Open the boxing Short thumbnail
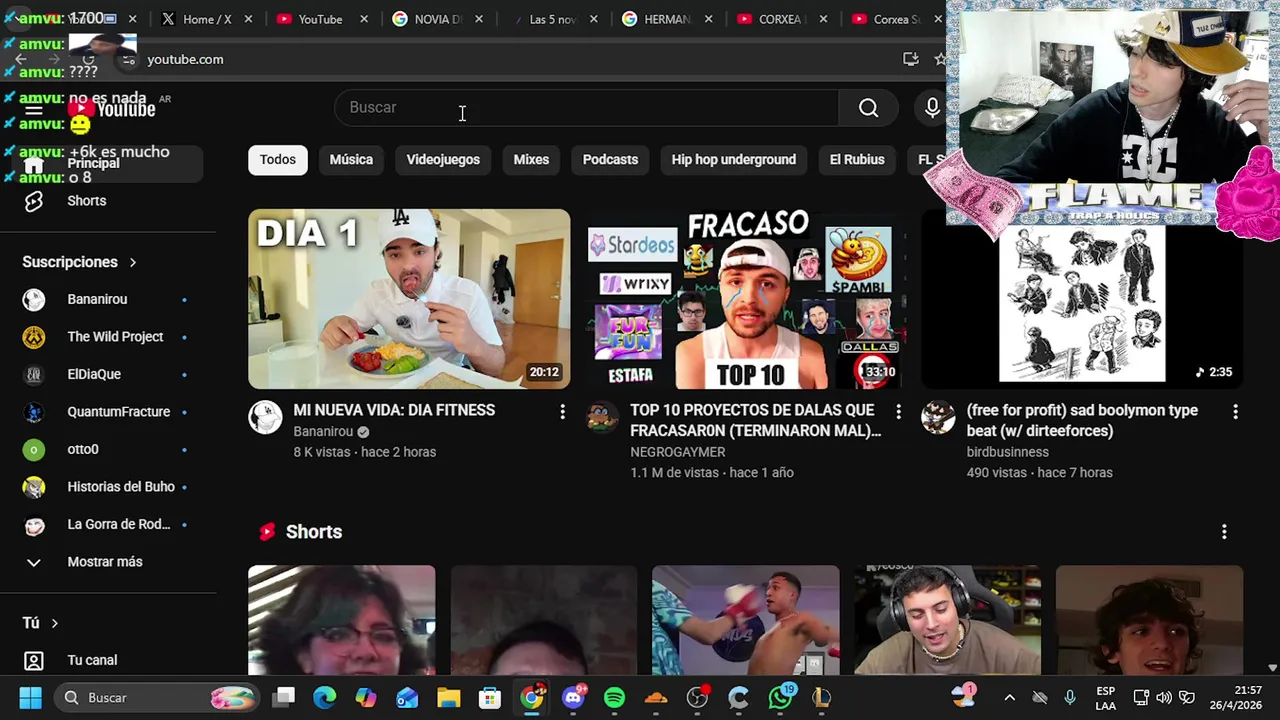This screenshot has width=1280, height=720. coord(746,620)
